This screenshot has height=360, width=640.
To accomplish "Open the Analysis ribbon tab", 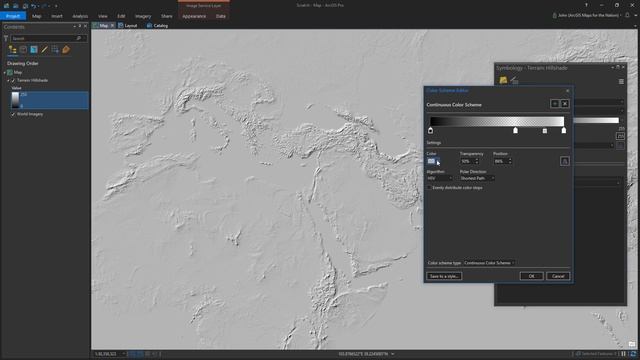I will click(x=80, y=16).
